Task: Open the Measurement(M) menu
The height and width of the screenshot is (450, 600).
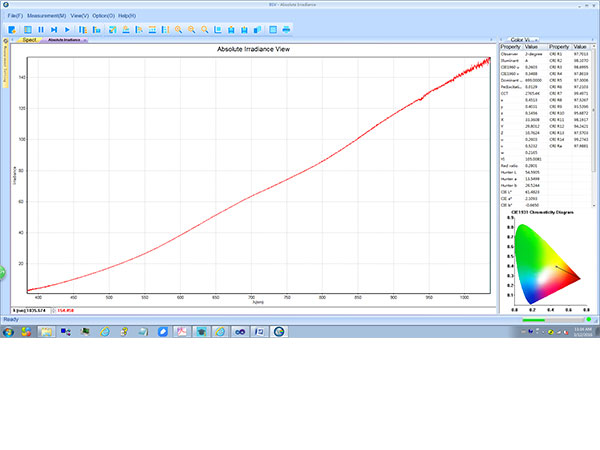Action: click(x=49, y=16)
